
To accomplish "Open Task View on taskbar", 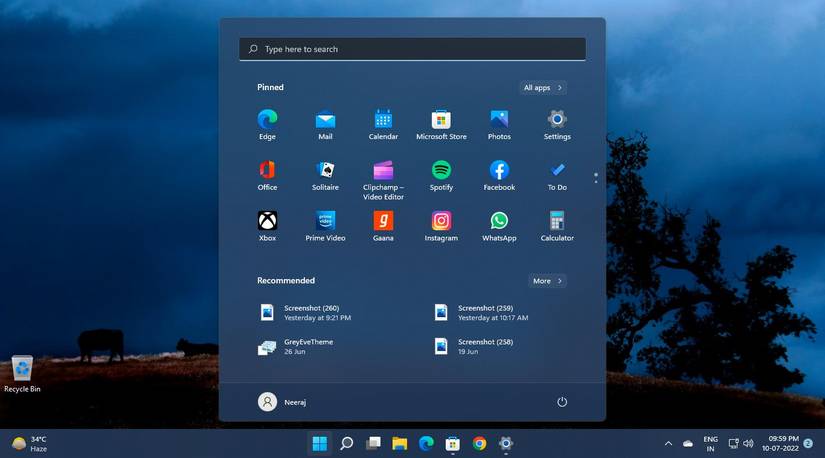I will tap(373, 444).
